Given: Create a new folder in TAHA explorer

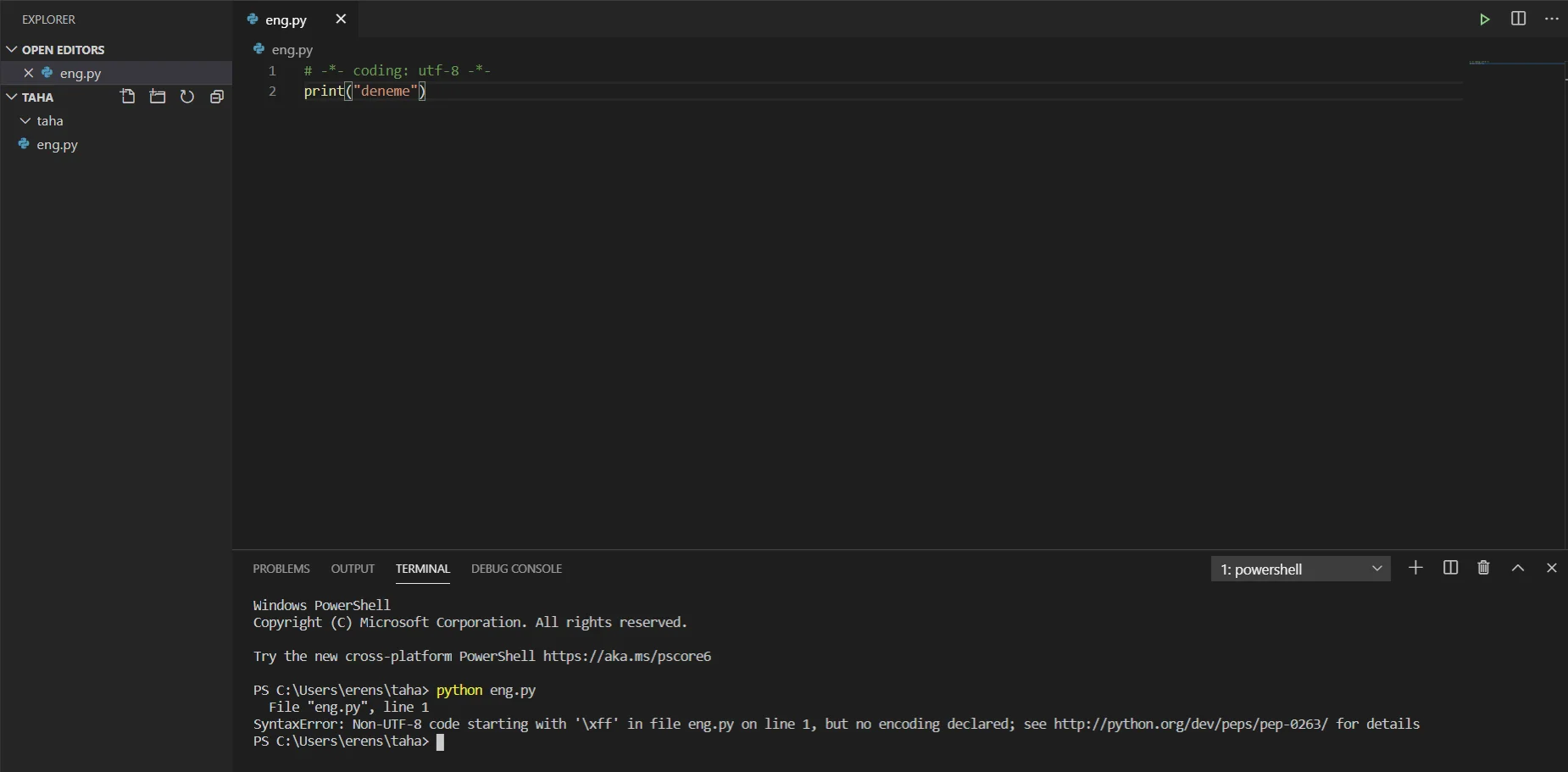Looking at the screenshot, I should click(x=158, y=97).
